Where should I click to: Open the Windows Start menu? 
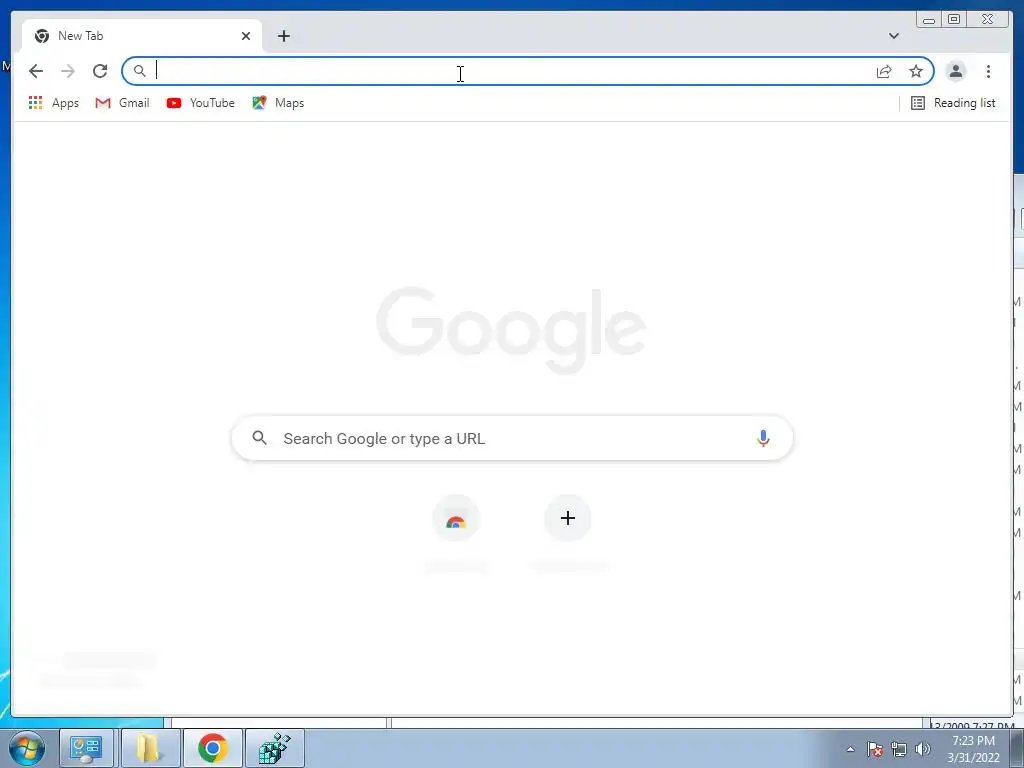pyautogui.click(x=27, y=749)
